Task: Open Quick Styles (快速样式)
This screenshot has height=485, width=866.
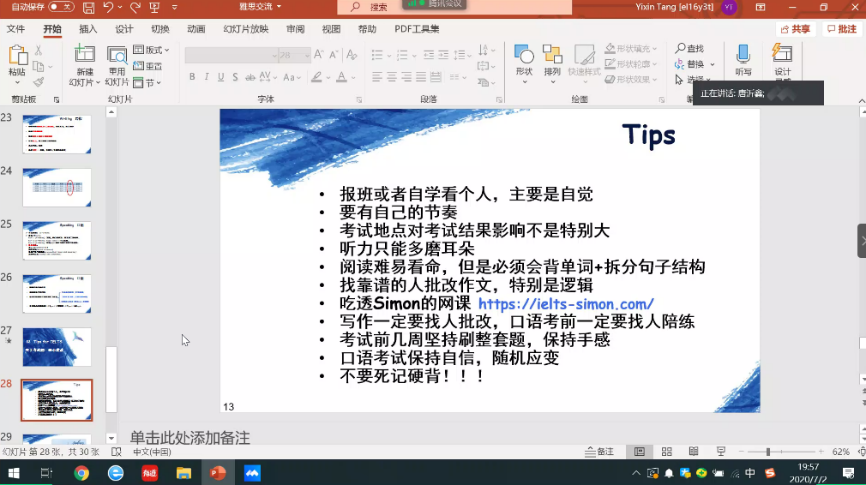Action: (x=584, y=62)
